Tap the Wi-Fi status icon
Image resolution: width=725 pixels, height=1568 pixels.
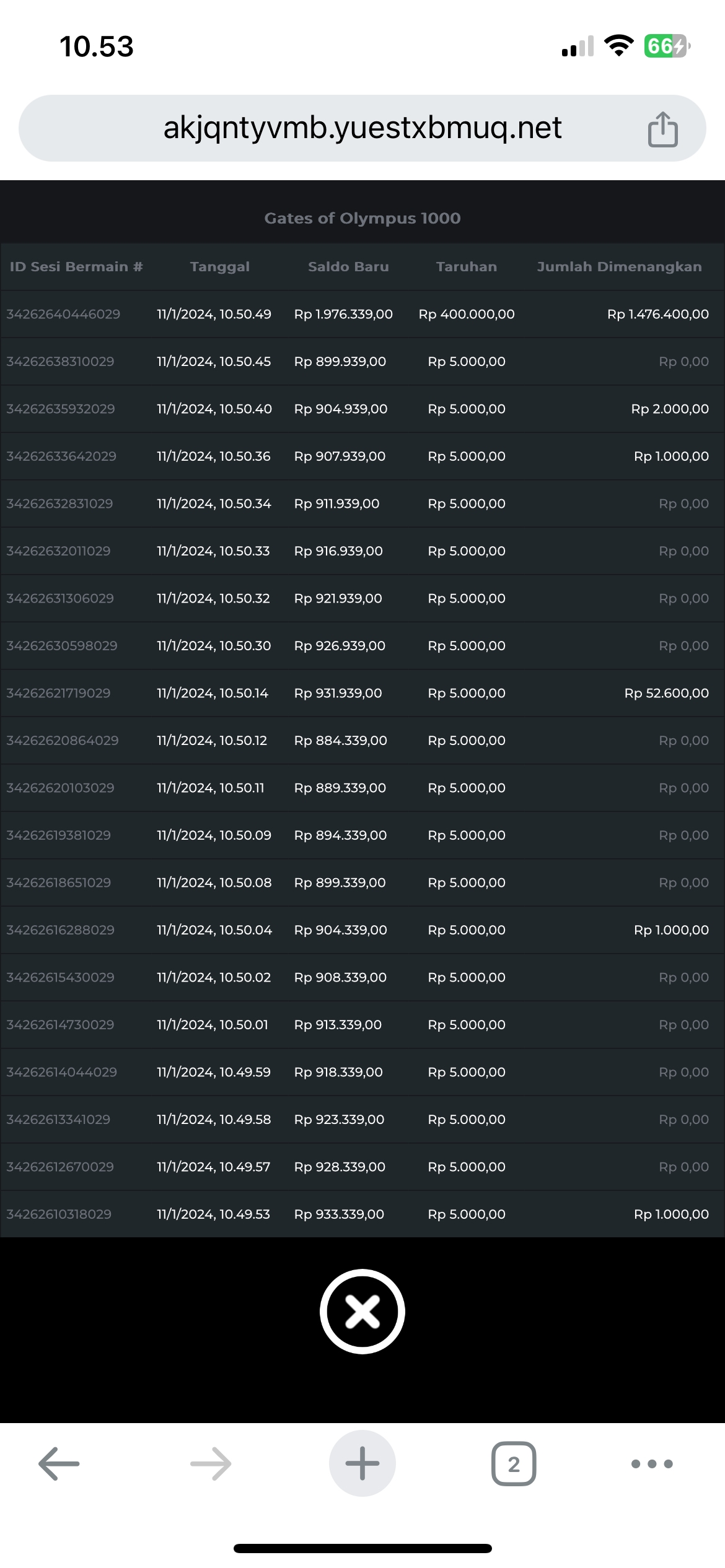(x=618, y=46)
